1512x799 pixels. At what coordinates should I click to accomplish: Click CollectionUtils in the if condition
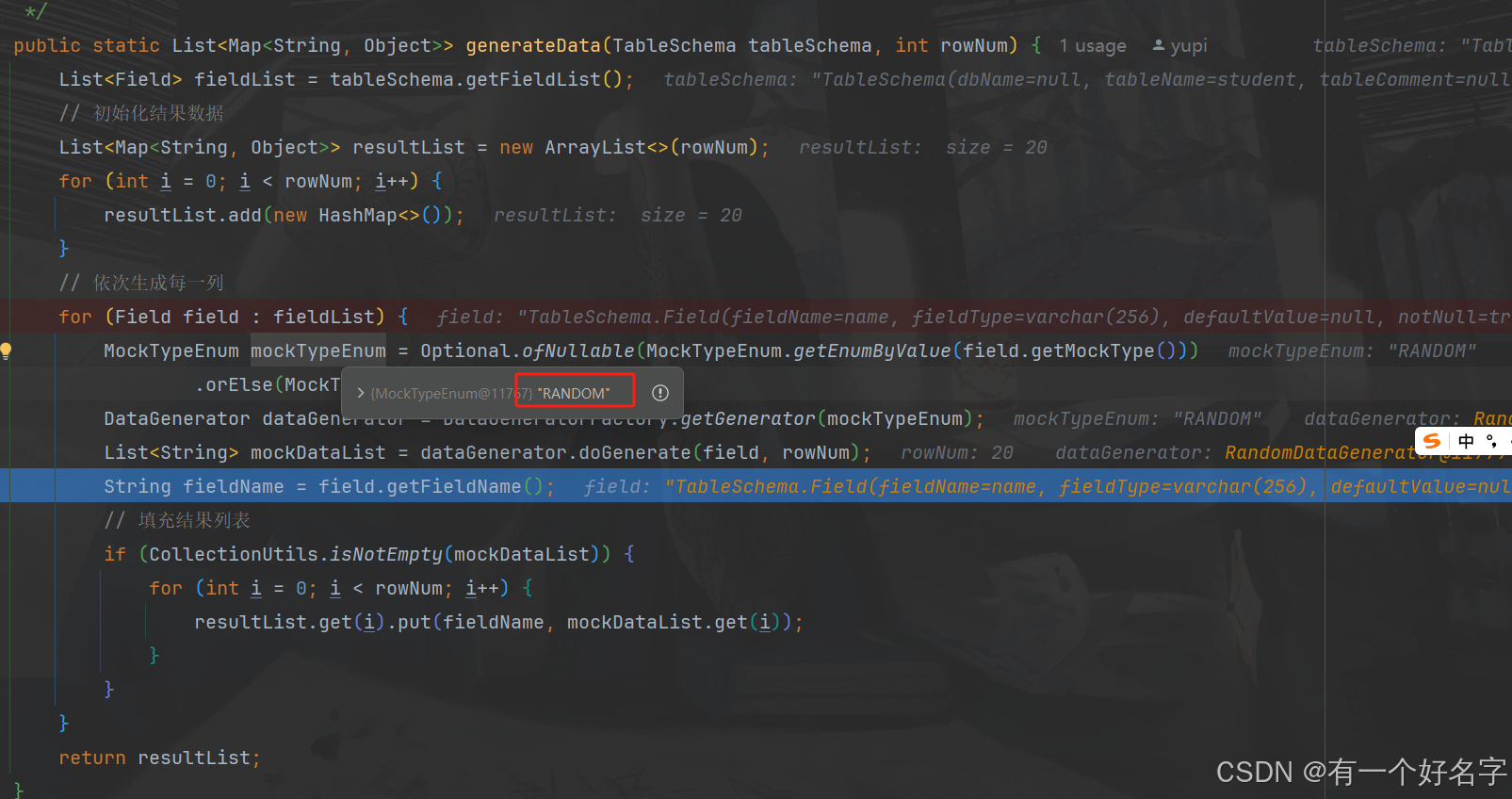(x=234, y=554)
